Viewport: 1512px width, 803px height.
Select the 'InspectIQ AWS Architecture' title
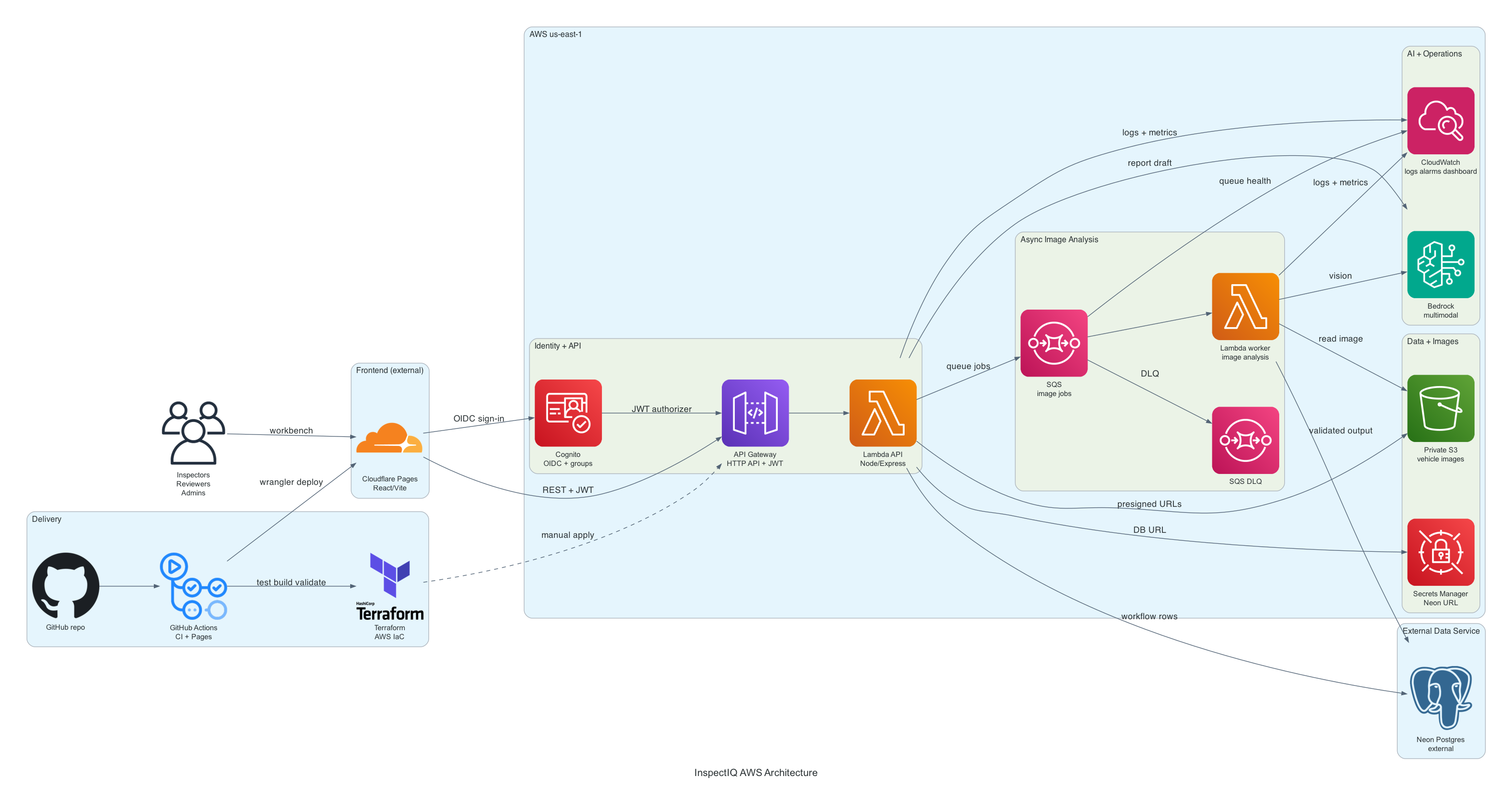click(756, 773)
